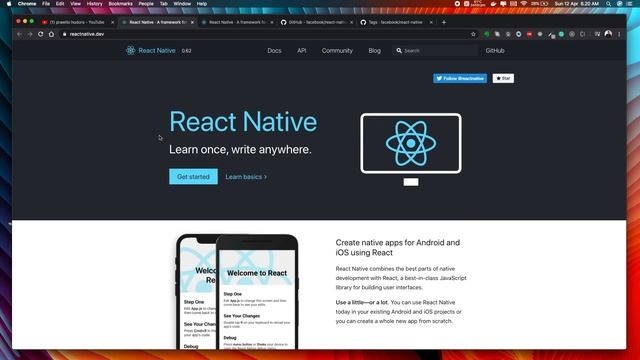Image resolution: width=640 pixels, height=360 pixels.
Task: Focus the site Search field
Action: coord(435,51)
